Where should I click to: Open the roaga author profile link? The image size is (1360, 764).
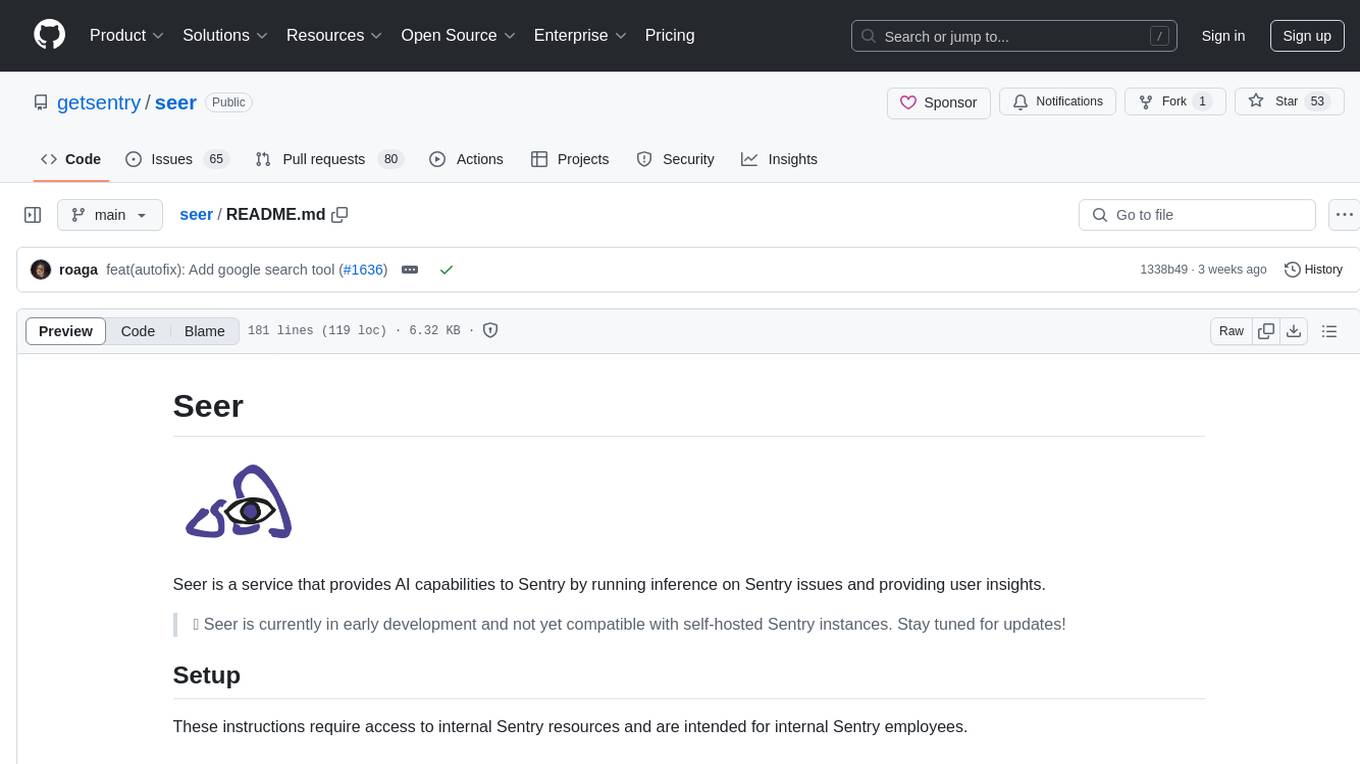(x=79, y=270)
